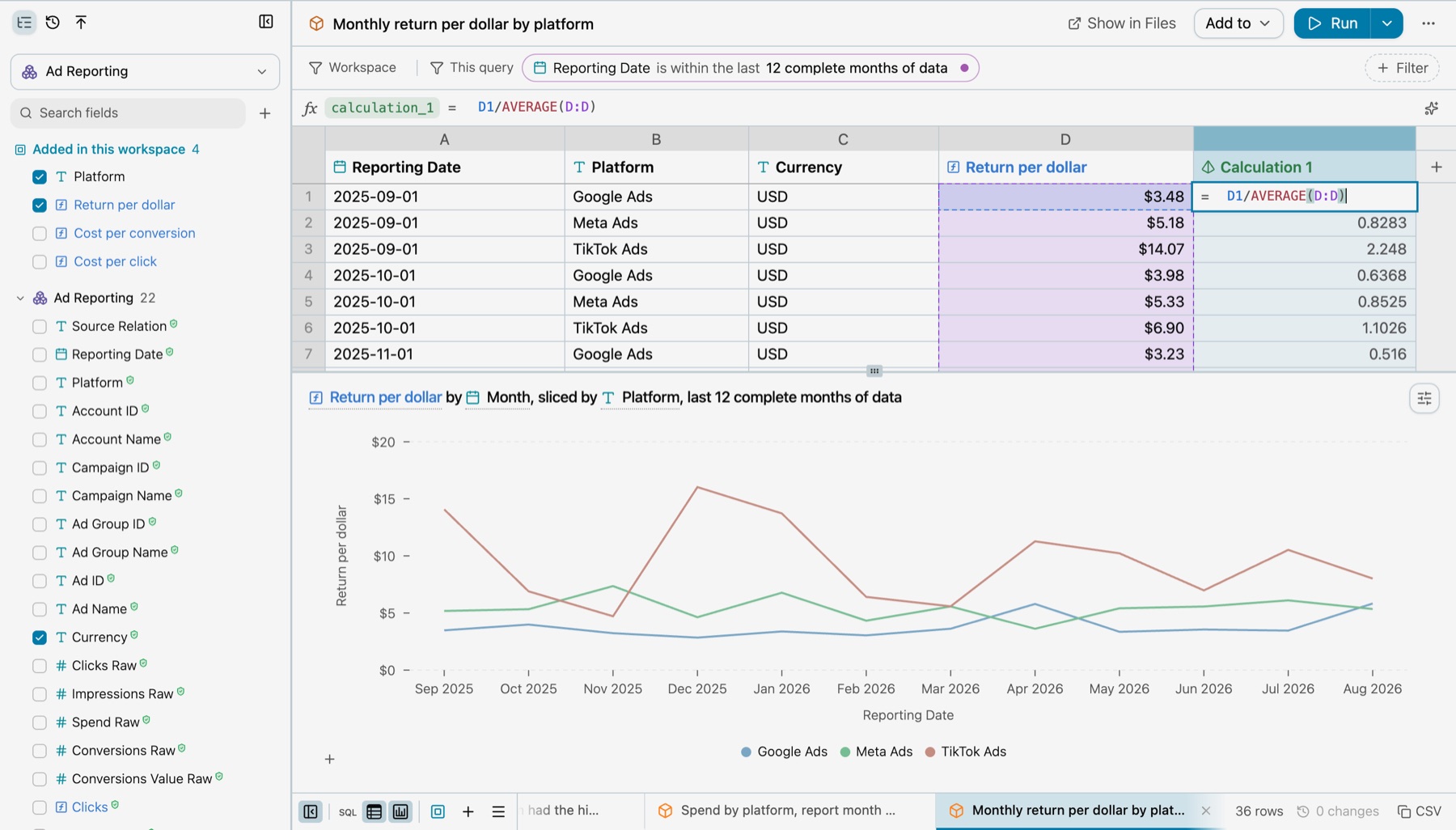
Task: Open the more options ellipsis menu
Action: coord(1428,23)
